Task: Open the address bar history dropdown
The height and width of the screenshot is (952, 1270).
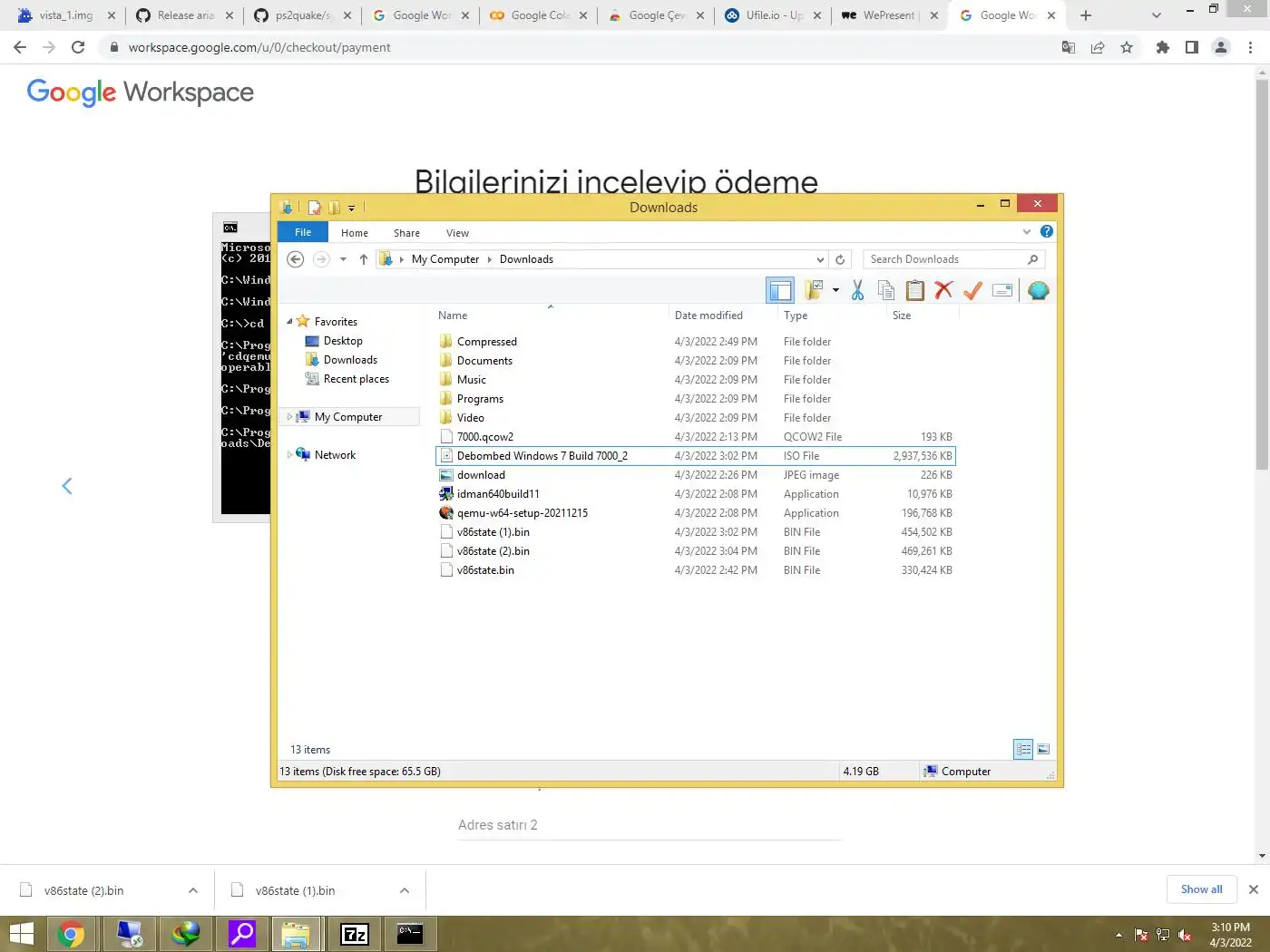Action: click(x=820, y=259)
